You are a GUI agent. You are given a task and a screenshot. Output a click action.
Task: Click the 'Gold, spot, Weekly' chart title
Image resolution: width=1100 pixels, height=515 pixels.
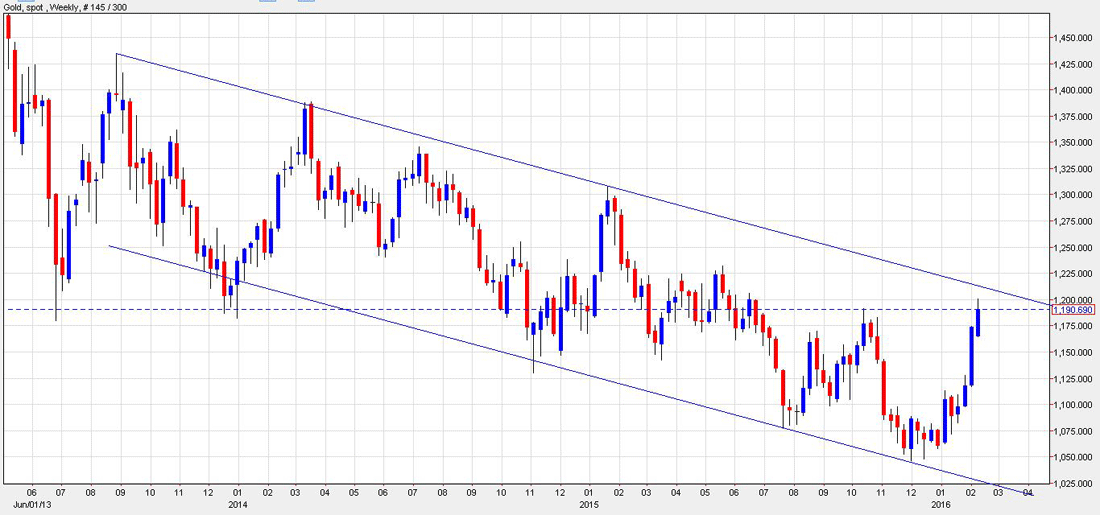(51, 6)
